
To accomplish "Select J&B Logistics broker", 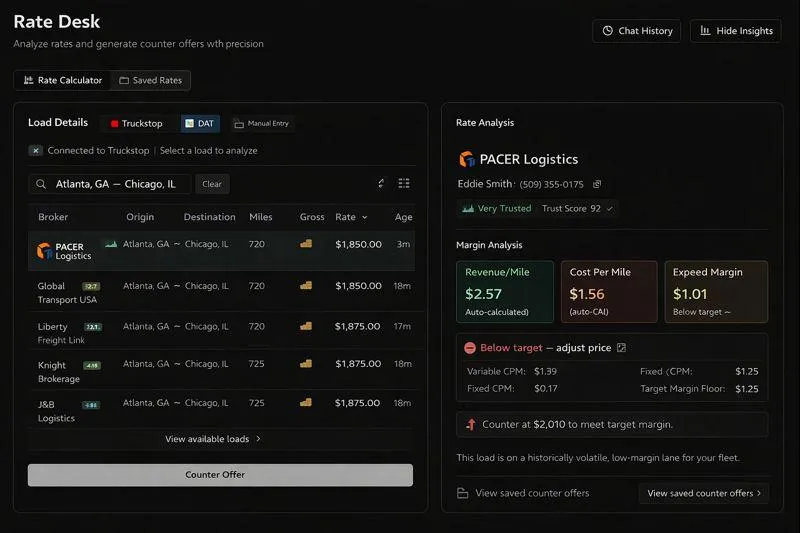I will coord(56,411).
